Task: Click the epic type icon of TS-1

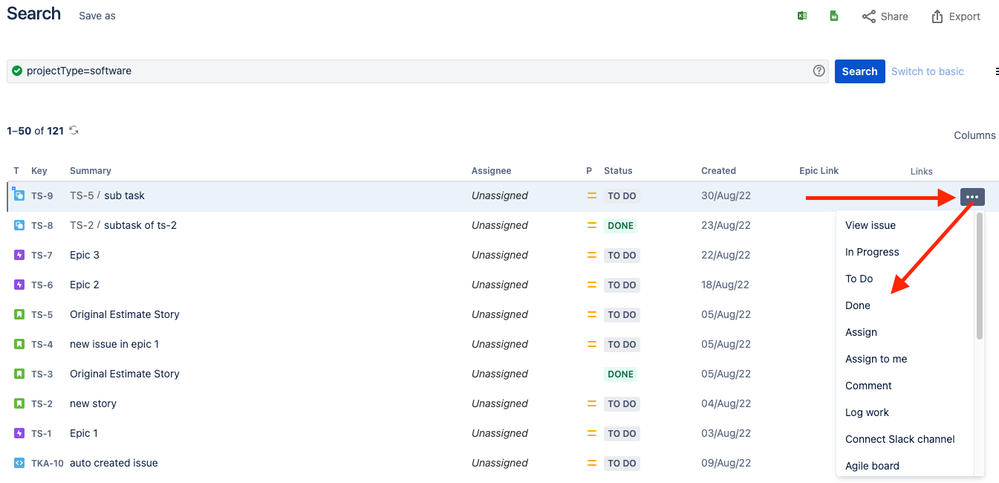Action: click(x=19, y=433)
